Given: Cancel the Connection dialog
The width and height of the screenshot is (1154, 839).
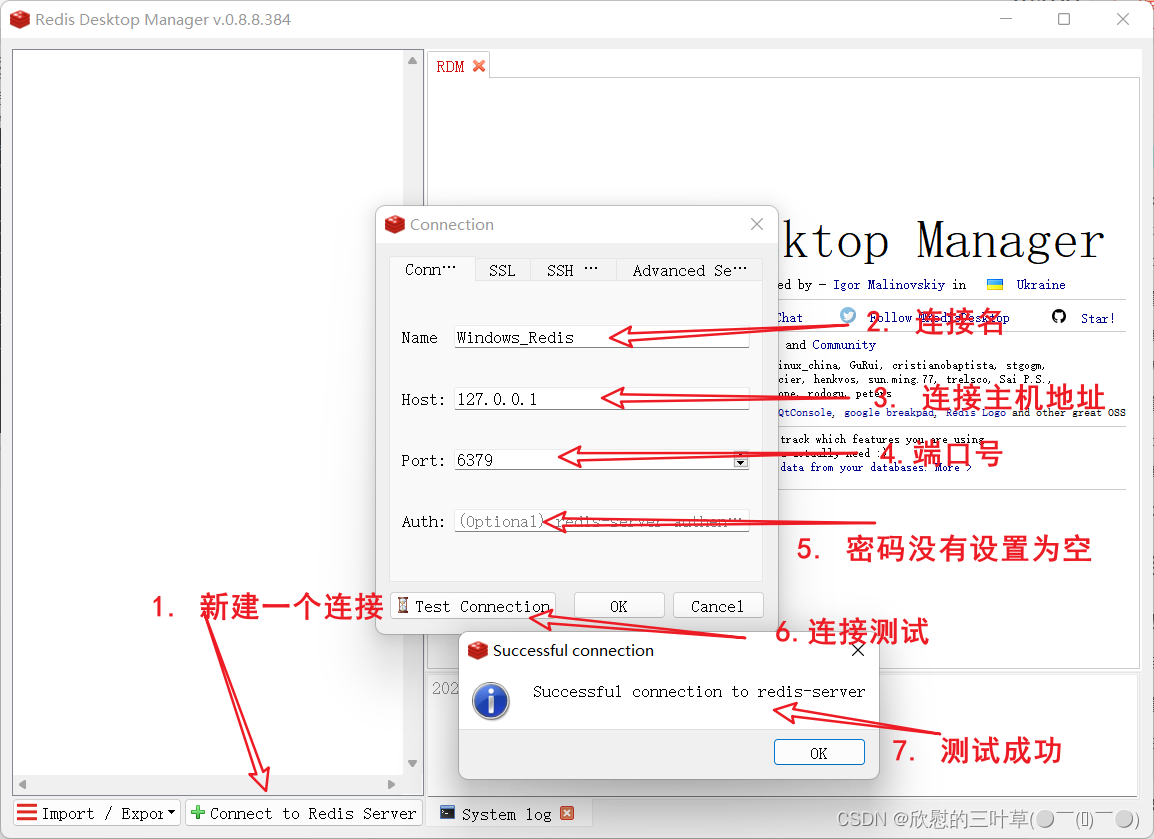Looking at the screenshot, I should pos(718,606).
